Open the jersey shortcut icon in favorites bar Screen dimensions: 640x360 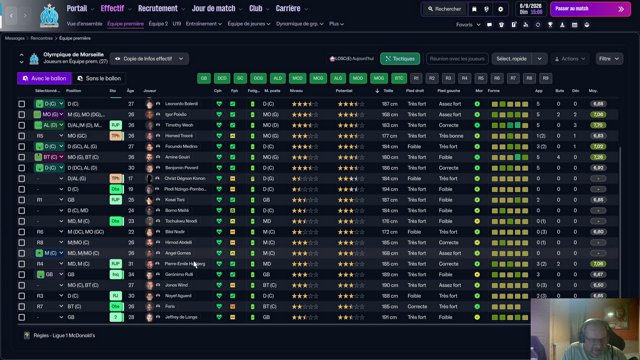502,25
